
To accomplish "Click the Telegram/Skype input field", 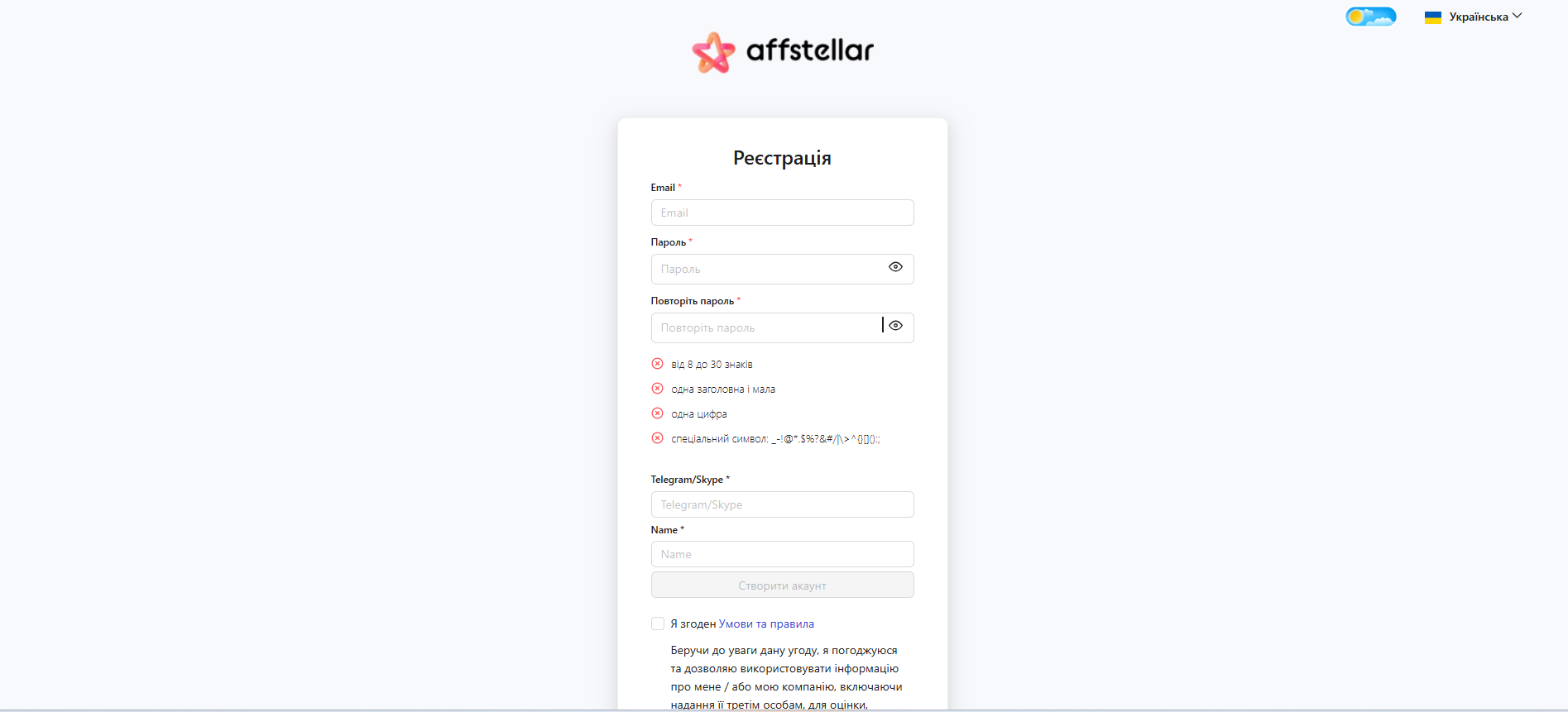I will [782, 504].
